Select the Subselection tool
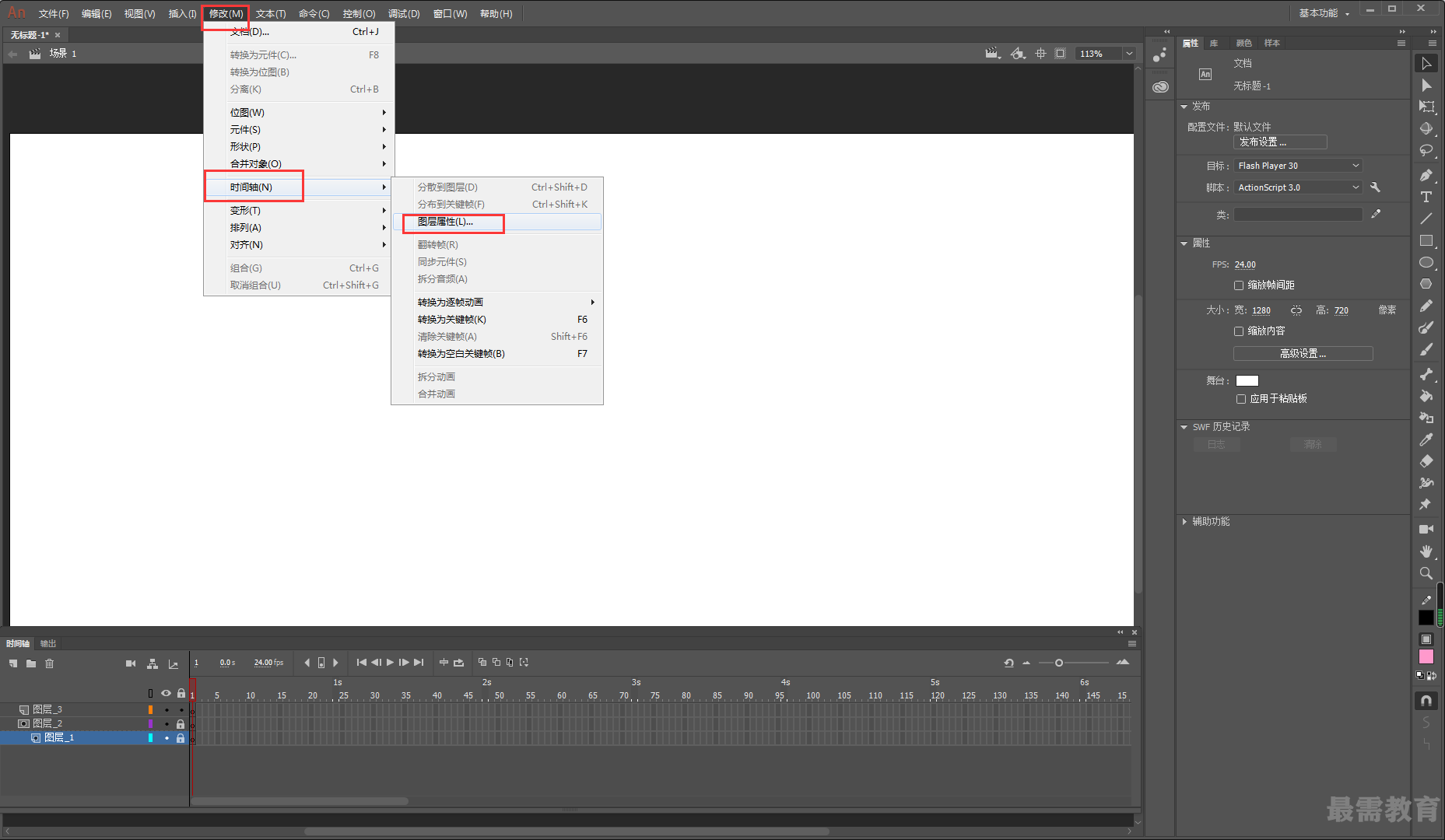 [1426, 86]
